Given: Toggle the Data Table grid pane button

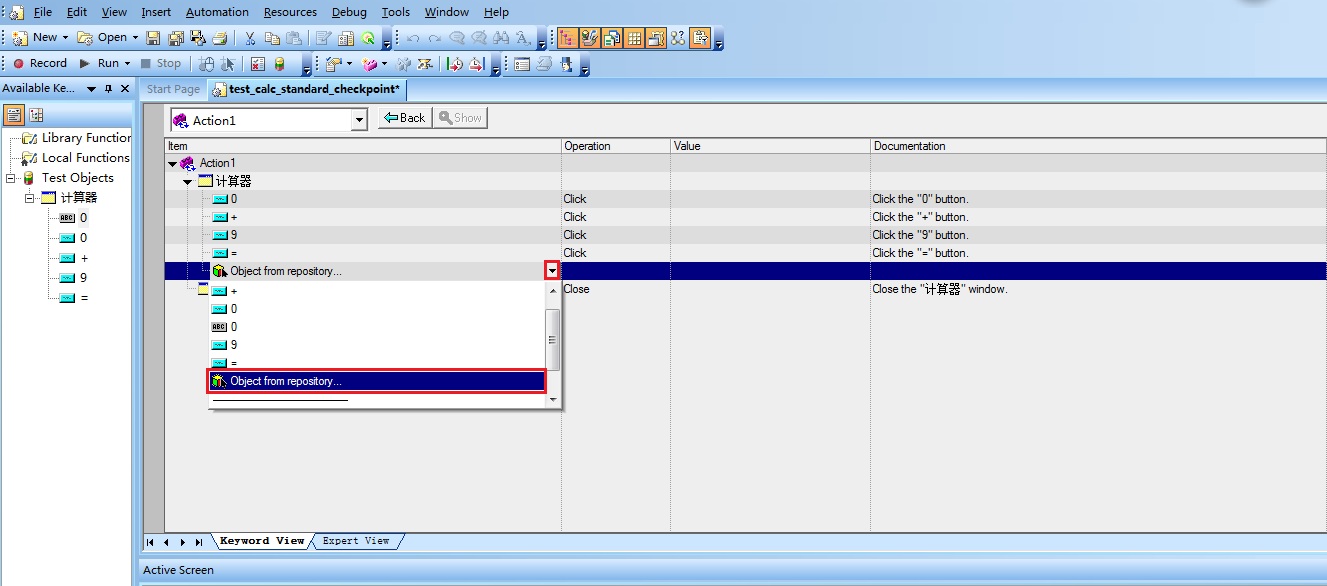Looking at the screenshot, I should click(634, 38).
